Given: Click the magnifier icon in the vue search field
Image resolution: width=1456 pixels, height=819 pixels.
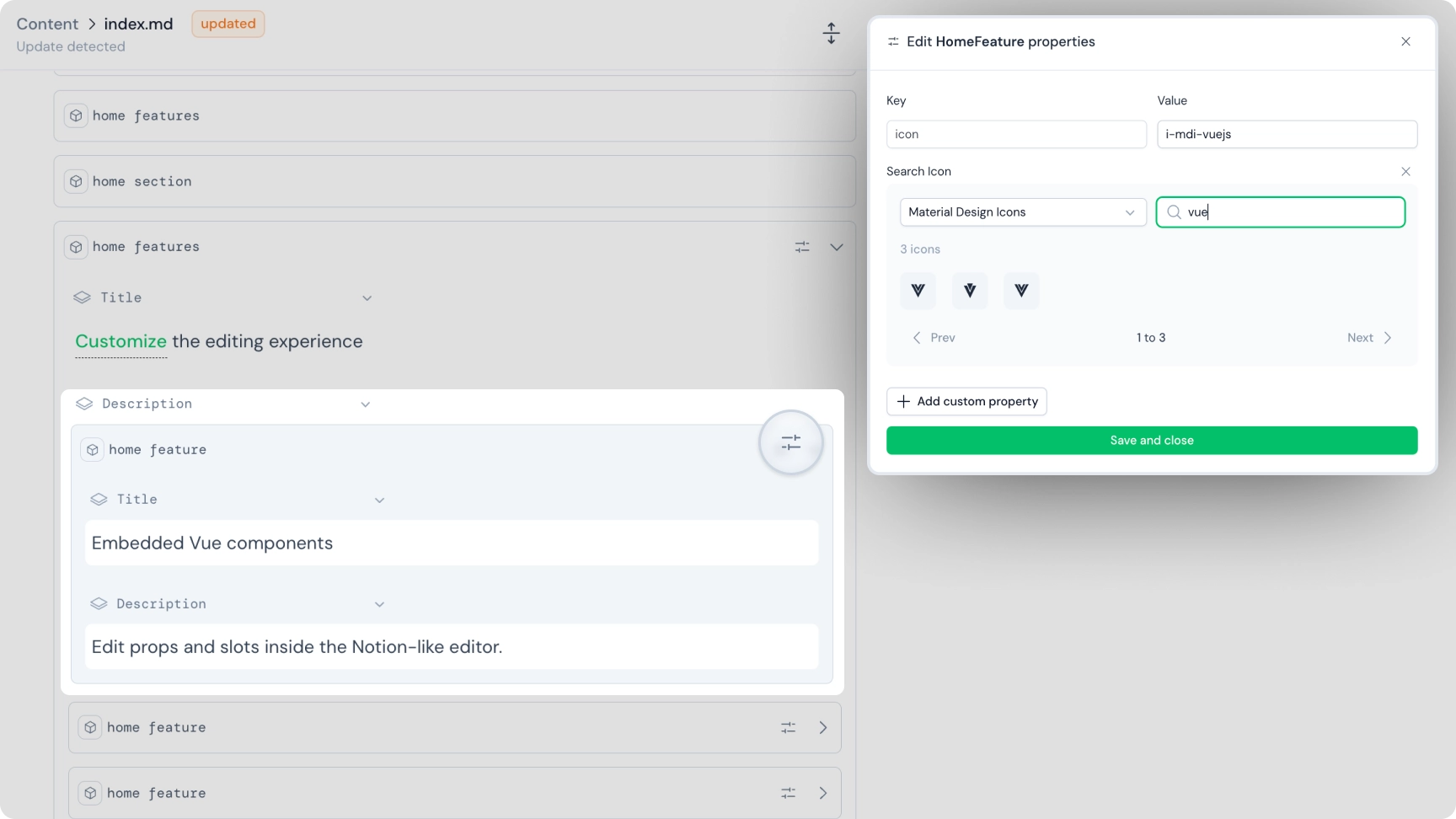Looking at the screenshot, I should pos(1173,212).
